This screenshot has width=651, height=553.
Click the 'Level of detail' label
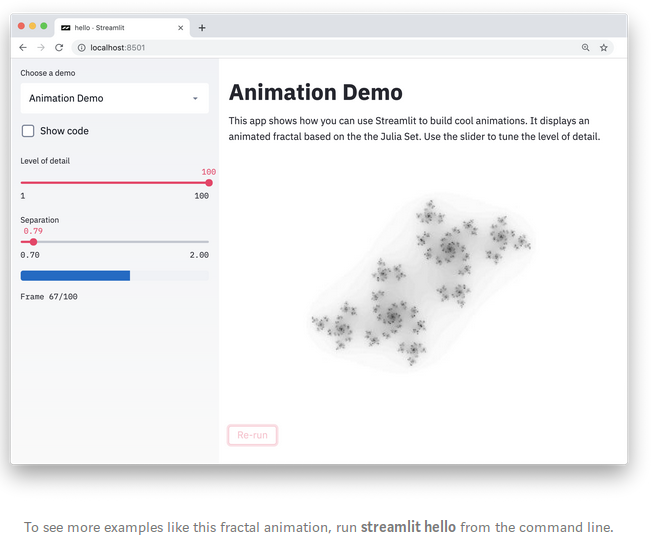[x=45, y=161]
